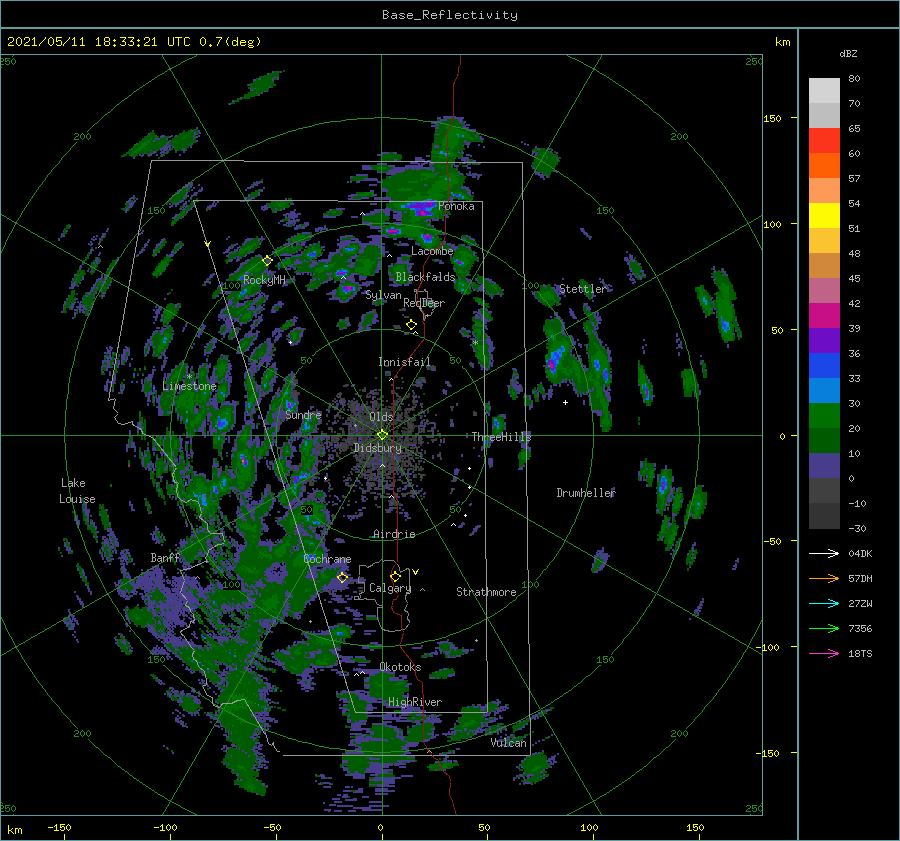Pick the bright green swatch above 20 dBZ
This screenshot has height=841, width=900.
coord(824,416)
